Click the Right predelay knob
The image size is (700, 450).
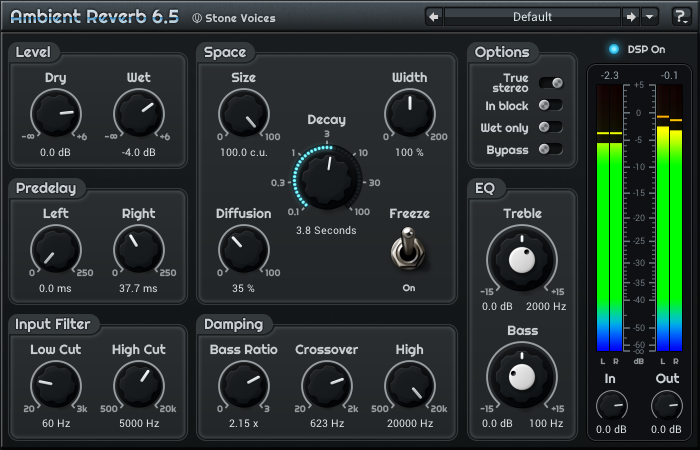[x=139, y=250]
